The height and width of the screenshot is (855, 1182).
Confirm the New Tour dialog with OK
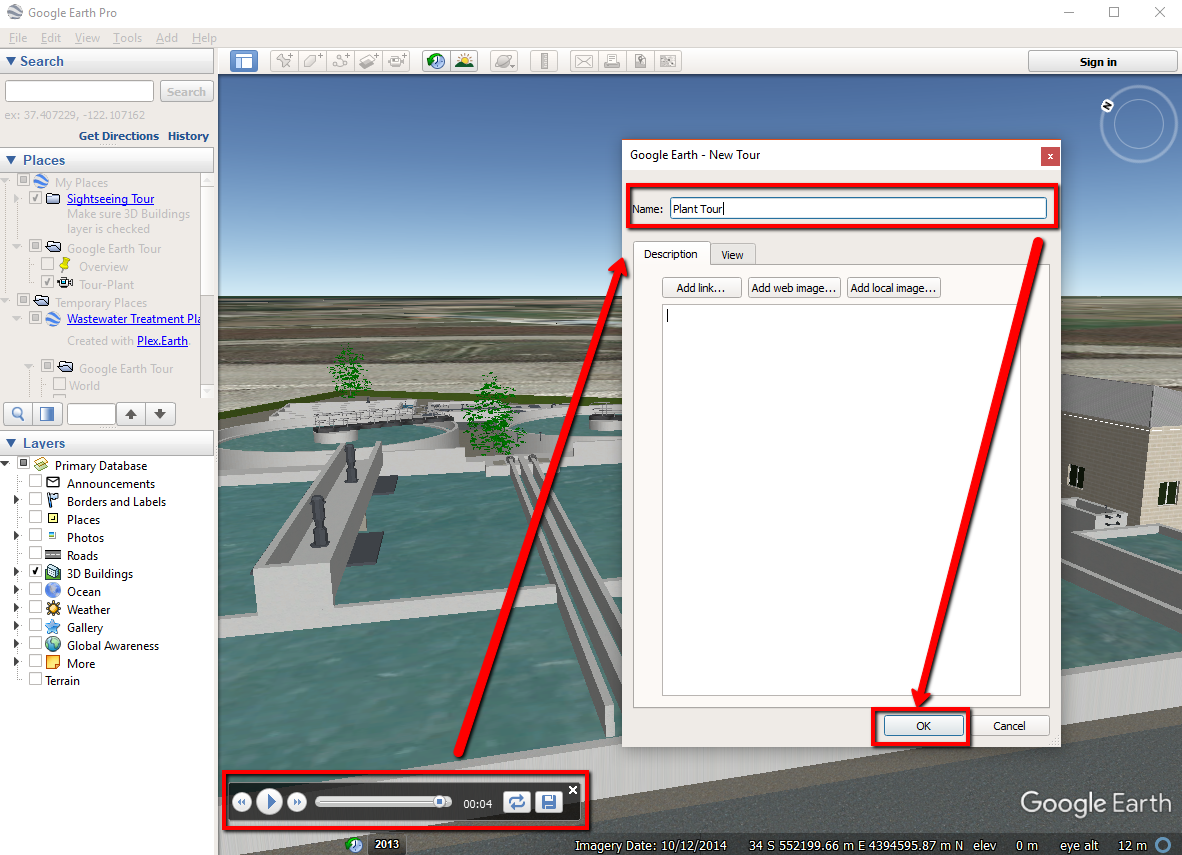pyautogui.click(x=923, y=725)
